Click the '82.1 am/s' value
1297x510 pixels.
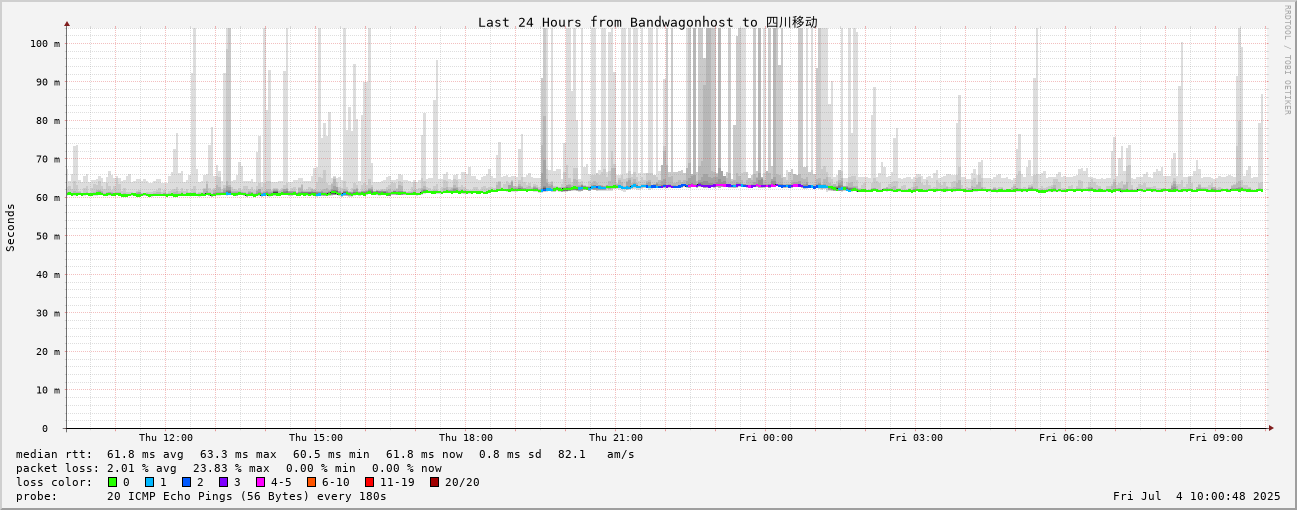tap(596, 454)
